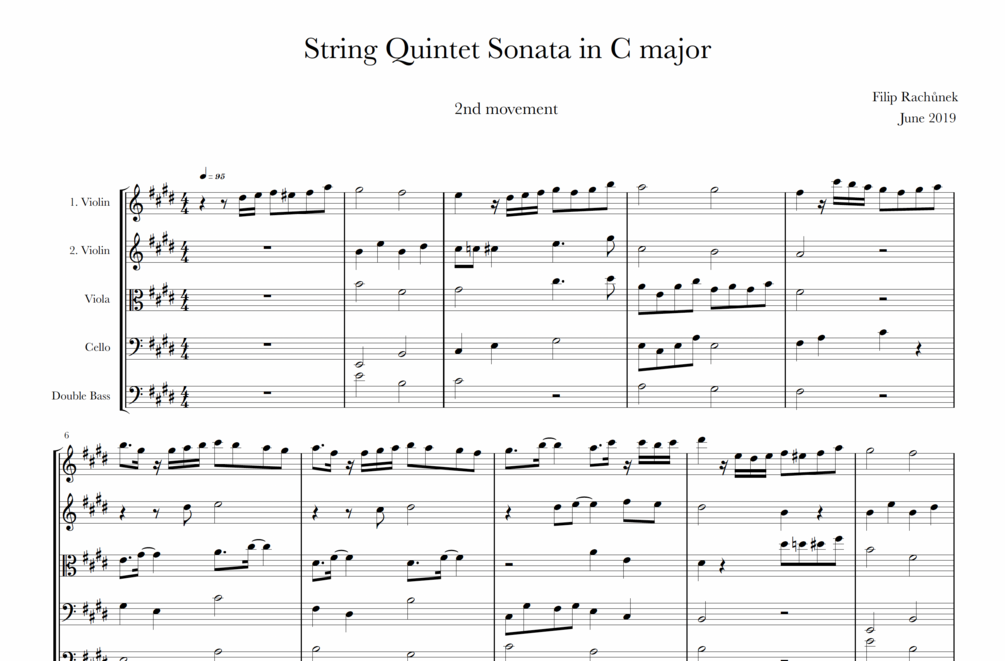Select the tempo marking of 95
The image size is (1005, 661).
(213, 176)
